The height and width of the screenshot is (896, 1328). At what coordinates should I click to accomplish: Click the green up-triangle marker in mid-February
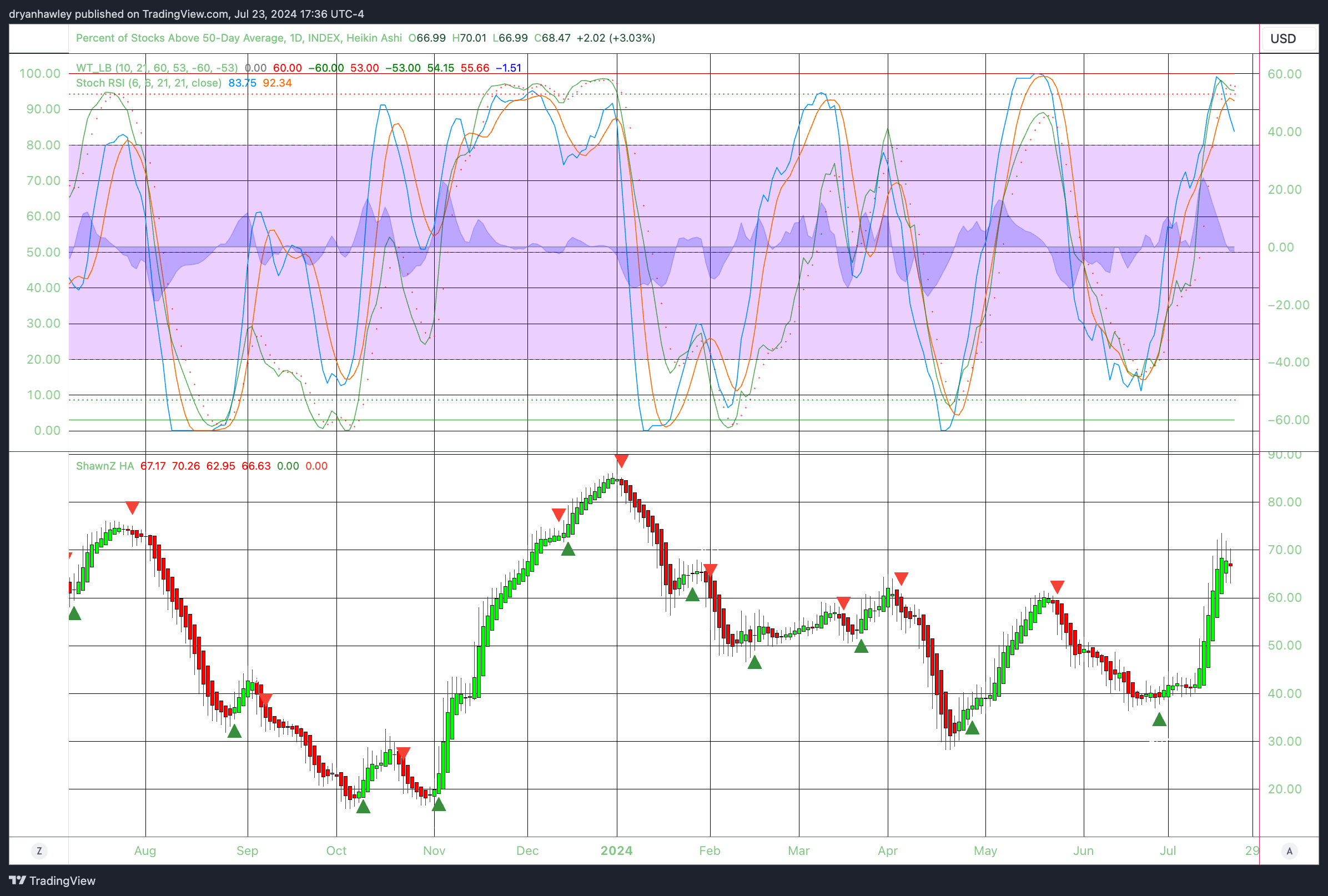click(x=754, y=662)
